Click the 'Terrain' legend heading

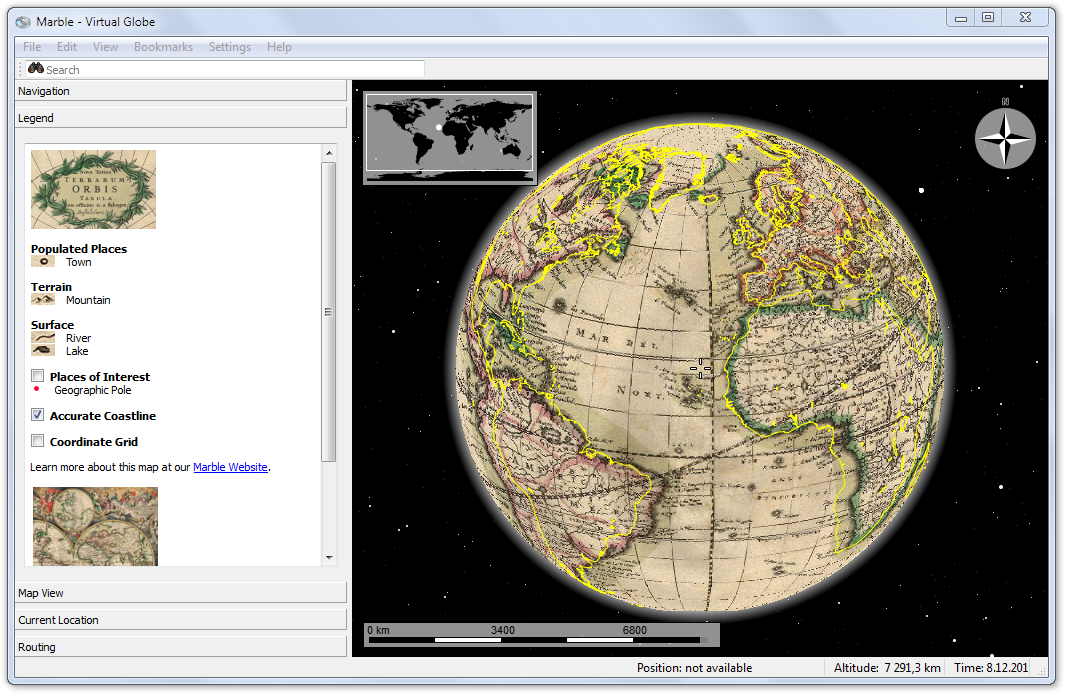(51, 287)
